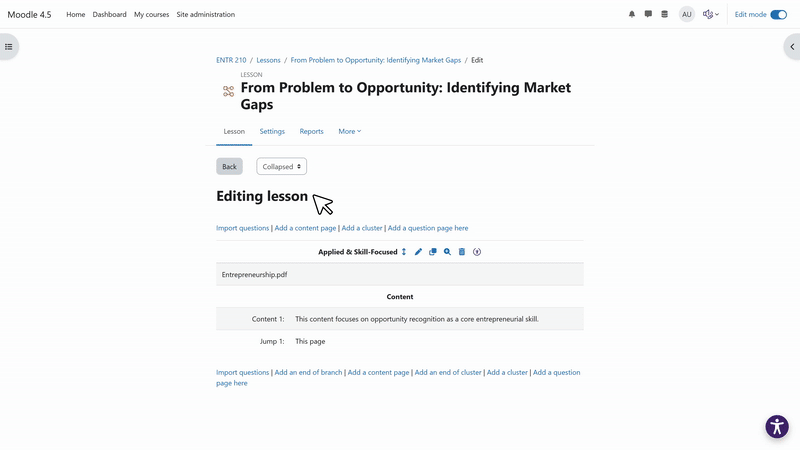Switch to the Settings tab

pos(272,131)
